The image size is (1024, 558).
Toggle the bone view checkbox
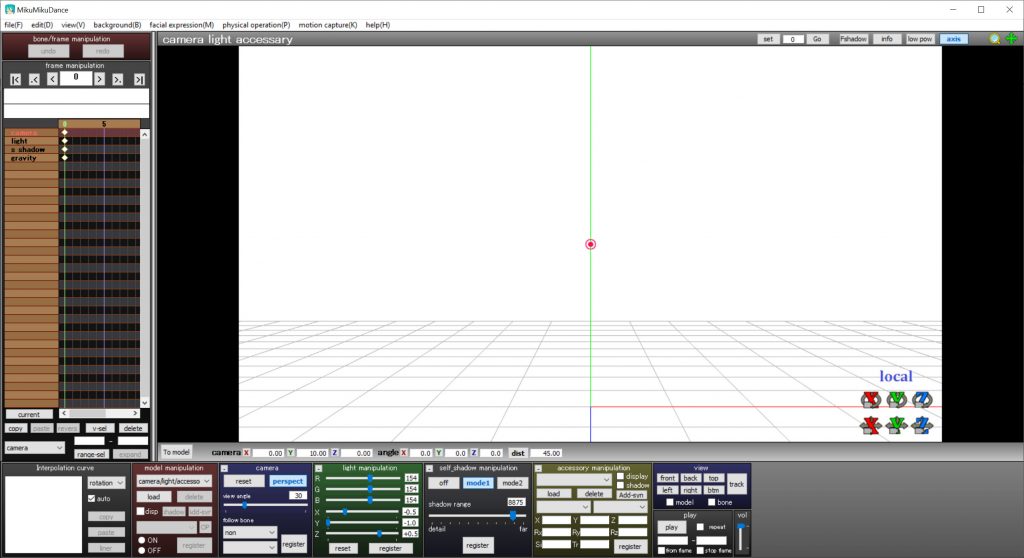coord(711,502)
